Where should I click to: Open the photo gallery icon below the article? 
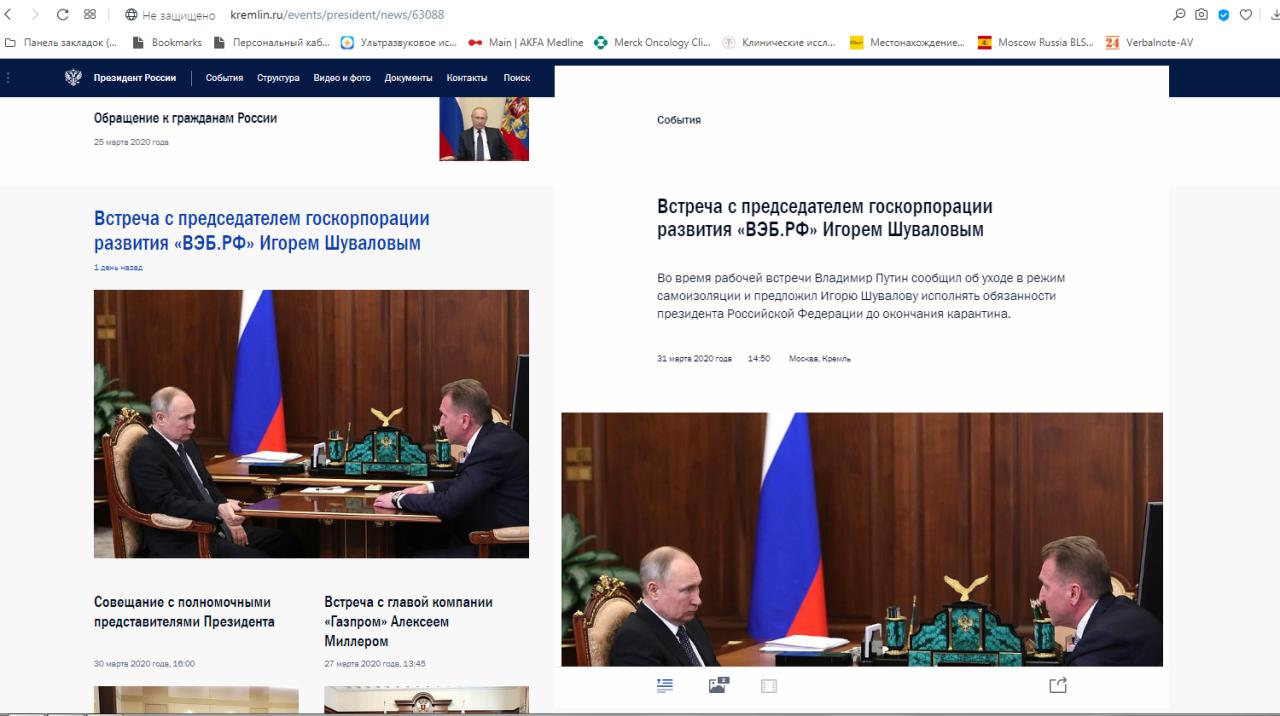pyautogui.click(x=718, y=685)
